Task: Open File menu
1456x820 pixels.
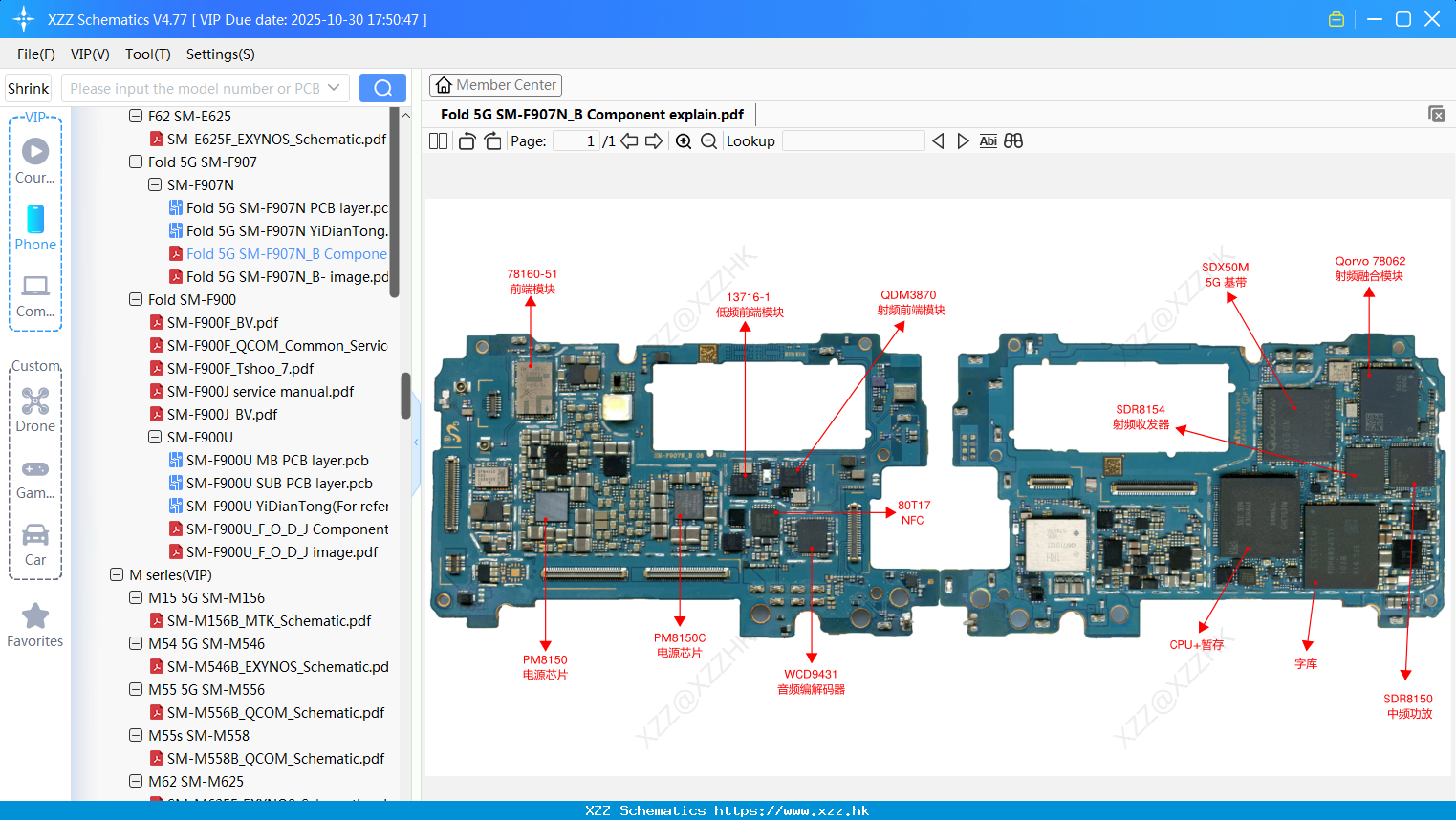Action: (x=36, y=54)
